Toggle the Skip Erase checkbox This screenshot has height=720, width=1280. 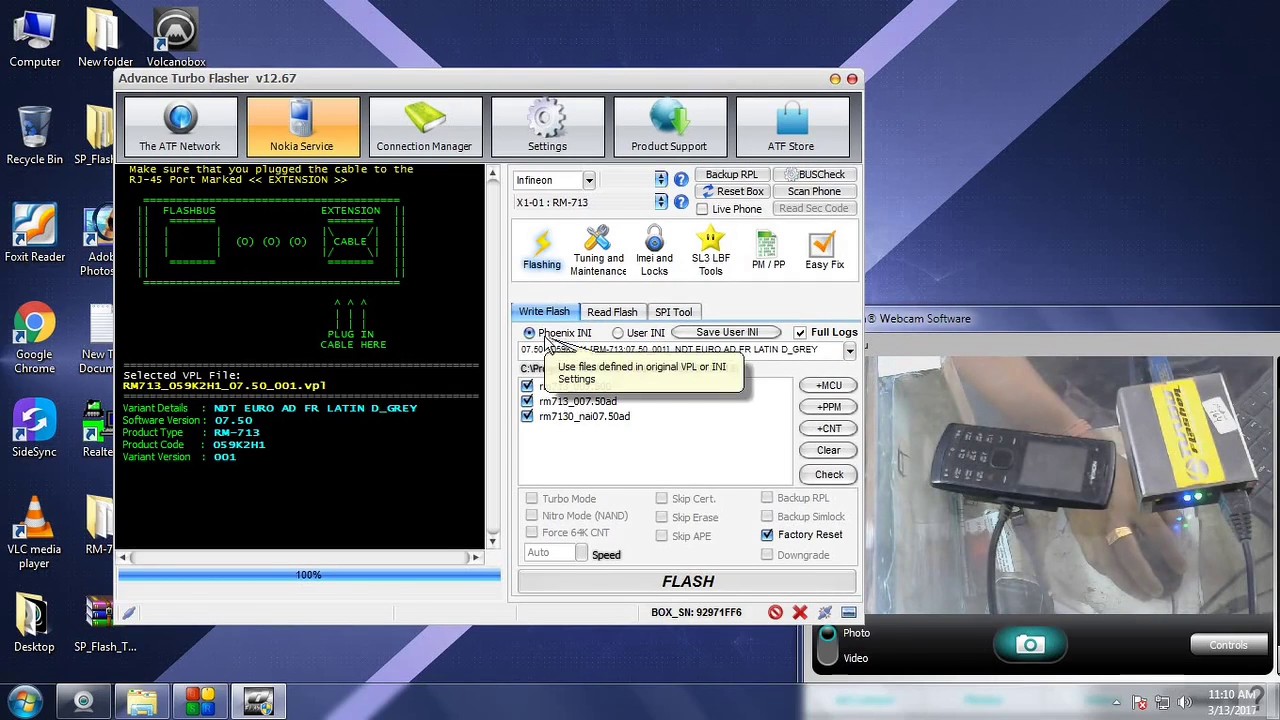click(x=662, y=517)
